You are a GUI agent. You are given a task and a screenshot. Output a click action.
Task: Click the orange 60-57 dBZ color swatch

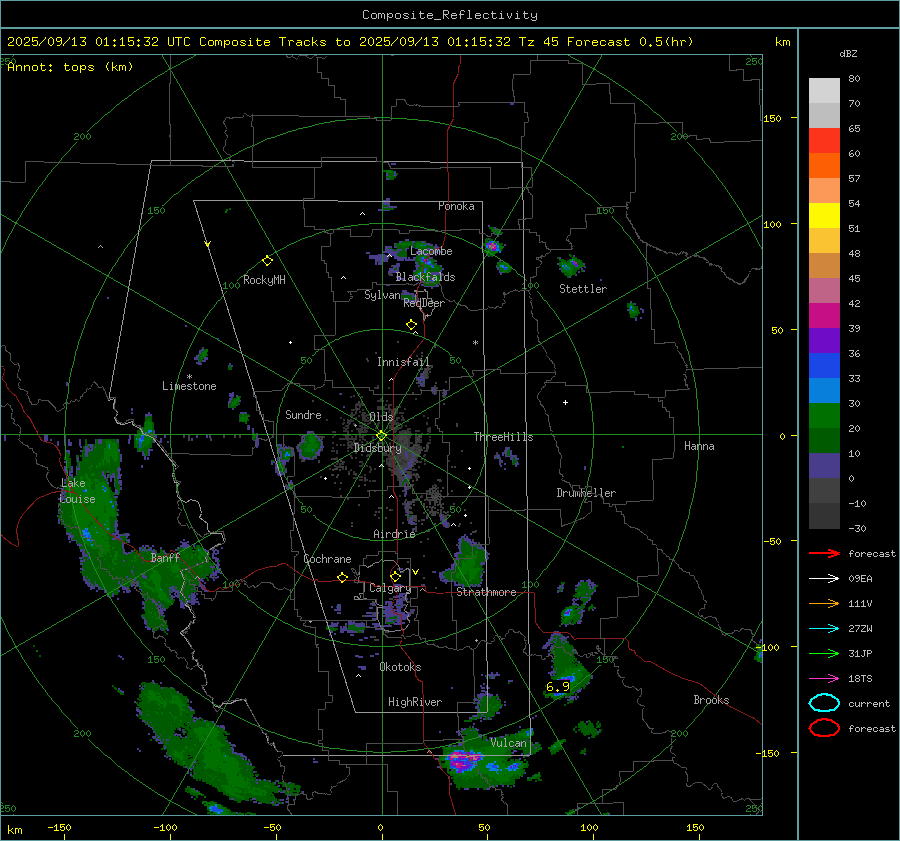[x=824, y=166]
